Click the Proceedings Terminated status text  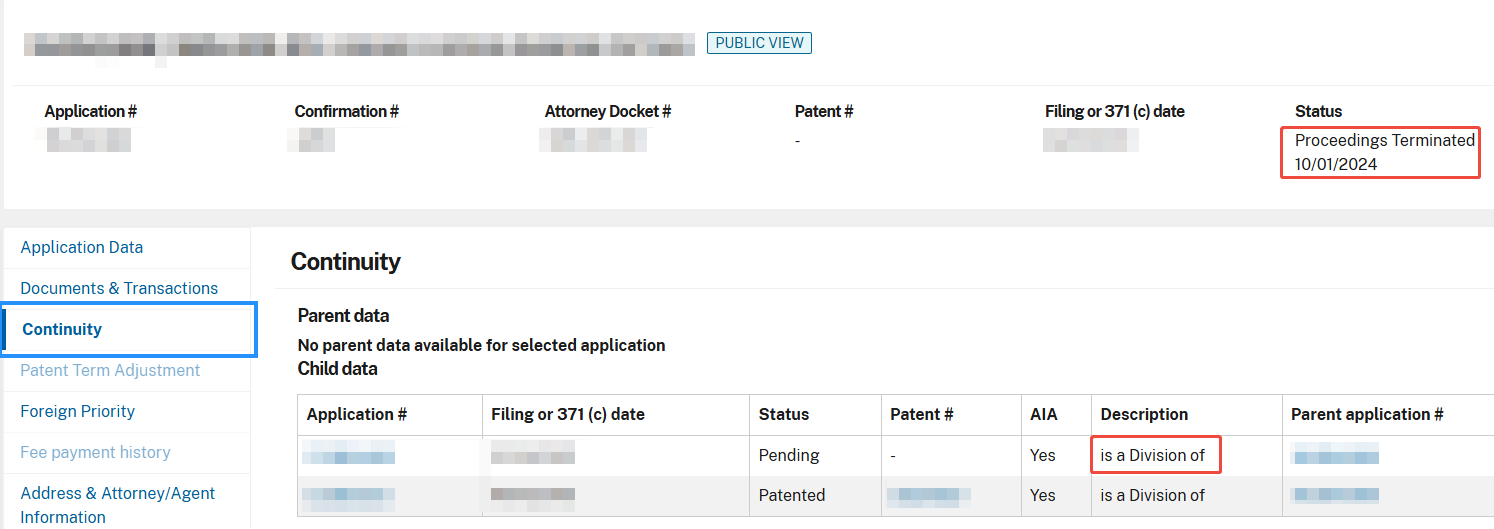tap(1384, 141)
